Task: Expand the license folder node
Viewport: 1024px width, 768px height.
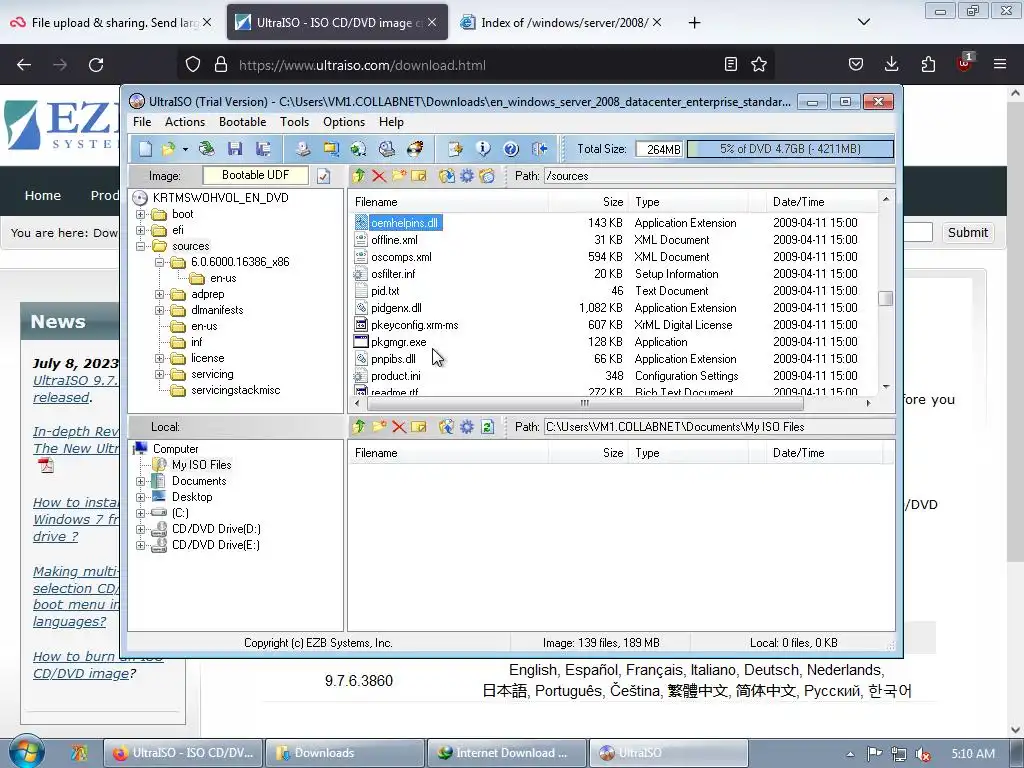Action: [159, 359]
